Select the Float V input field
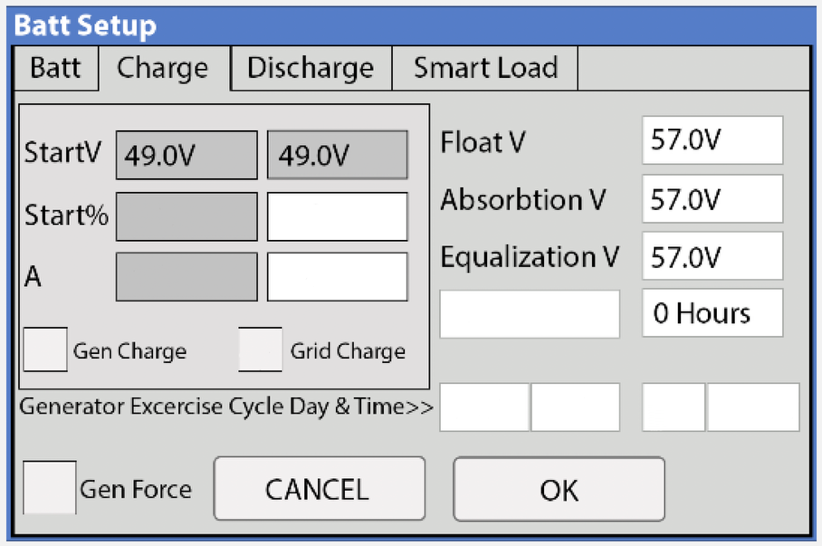Viewport: 822px width, 546px height. [x=712, y=140]
